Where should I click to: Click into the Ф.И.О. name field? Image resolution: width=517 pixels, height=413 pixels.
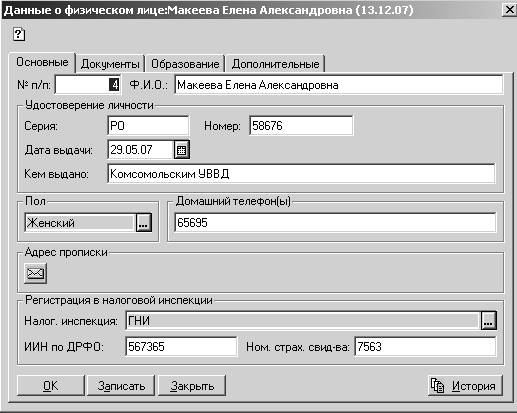(338, 85)
